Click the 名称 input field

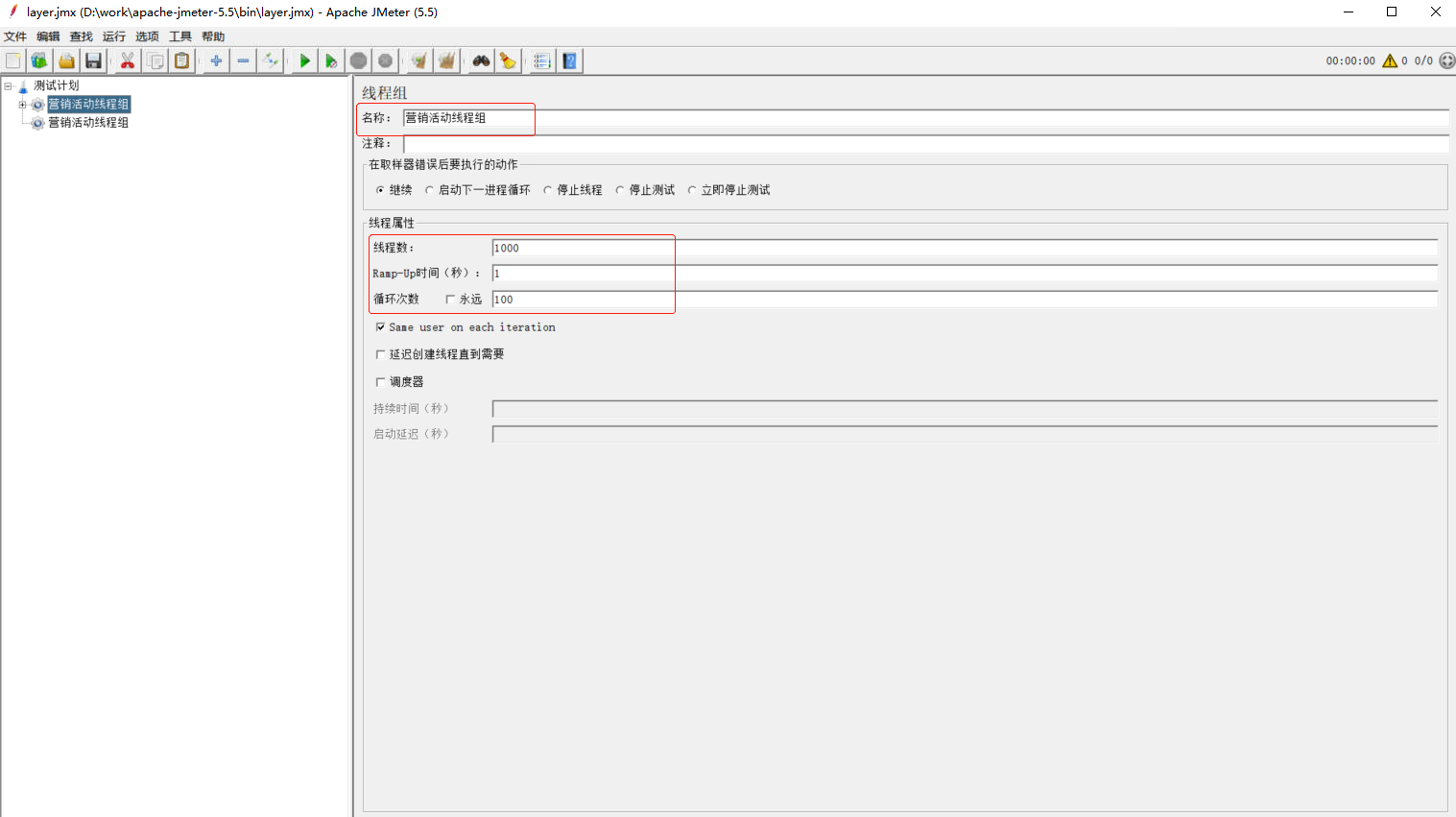pyautogui.click(x=925, y=118)
